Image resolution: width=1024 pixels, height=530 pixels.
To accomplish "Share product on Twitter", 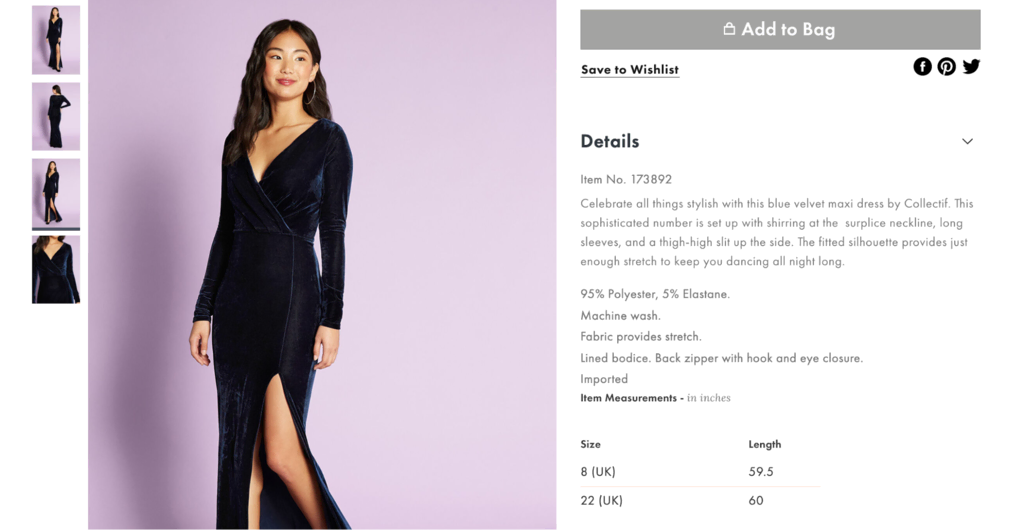I will 971,66.
